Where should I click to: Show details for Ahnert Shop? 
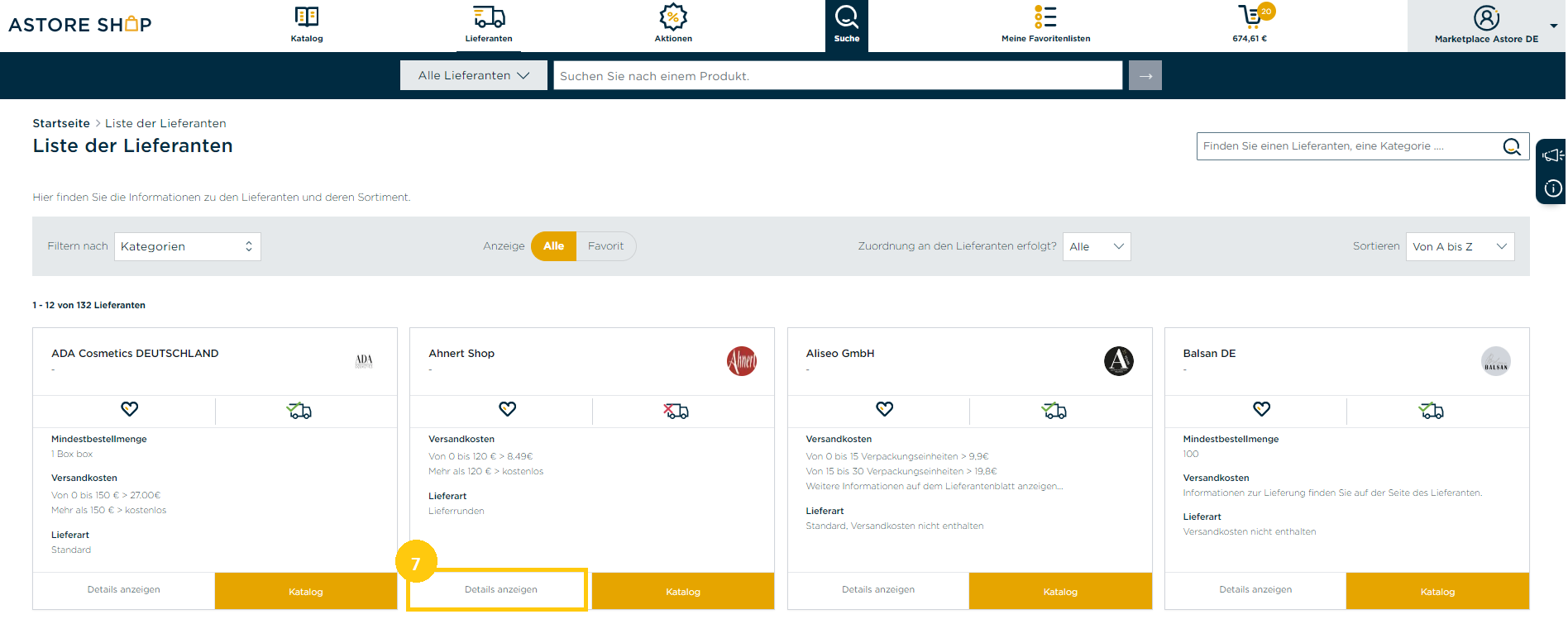[x=501, y=590]
